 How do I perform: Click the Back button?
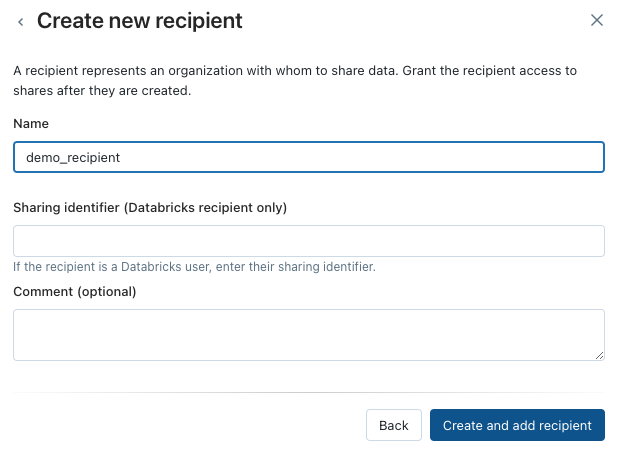(393, 425)
